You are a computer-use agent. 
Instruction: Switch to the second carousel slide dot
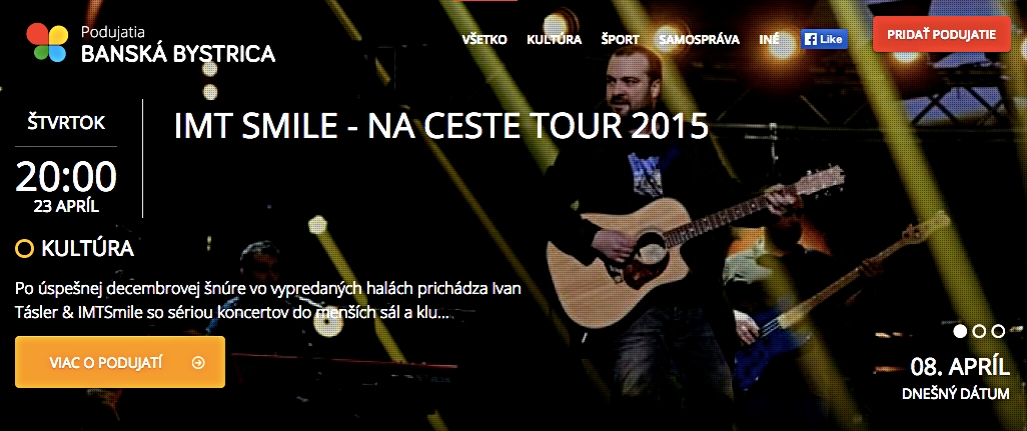point(979,331)
